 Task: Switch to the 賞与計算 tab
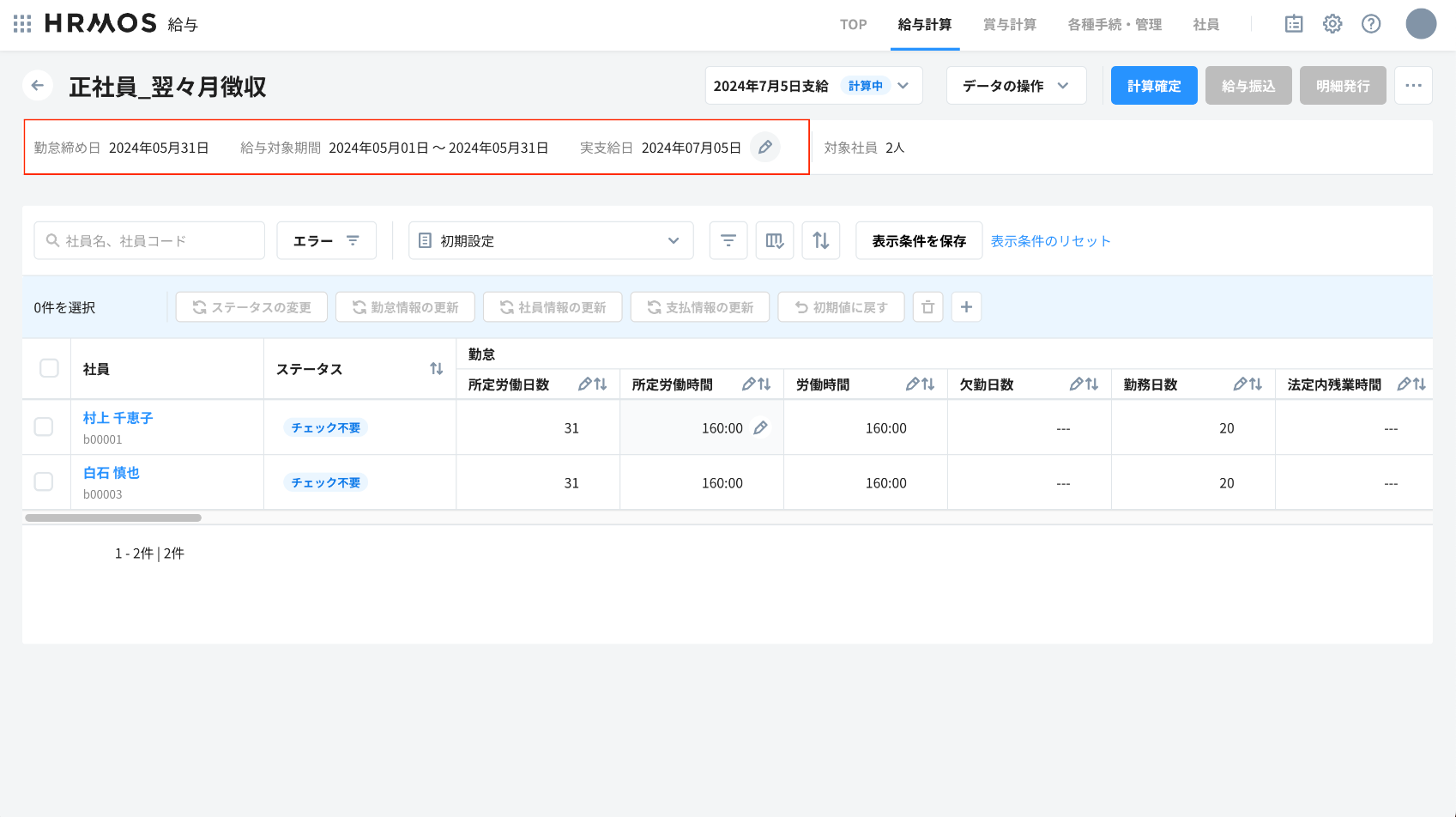1009,25
